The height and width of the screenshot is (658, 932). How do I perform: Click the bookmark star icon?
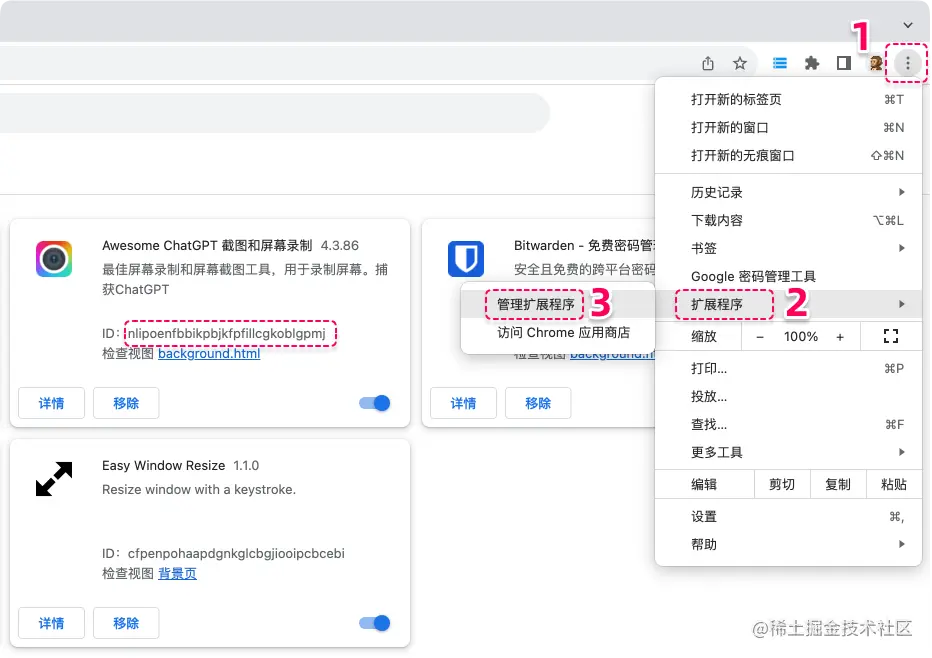point(740,62)
